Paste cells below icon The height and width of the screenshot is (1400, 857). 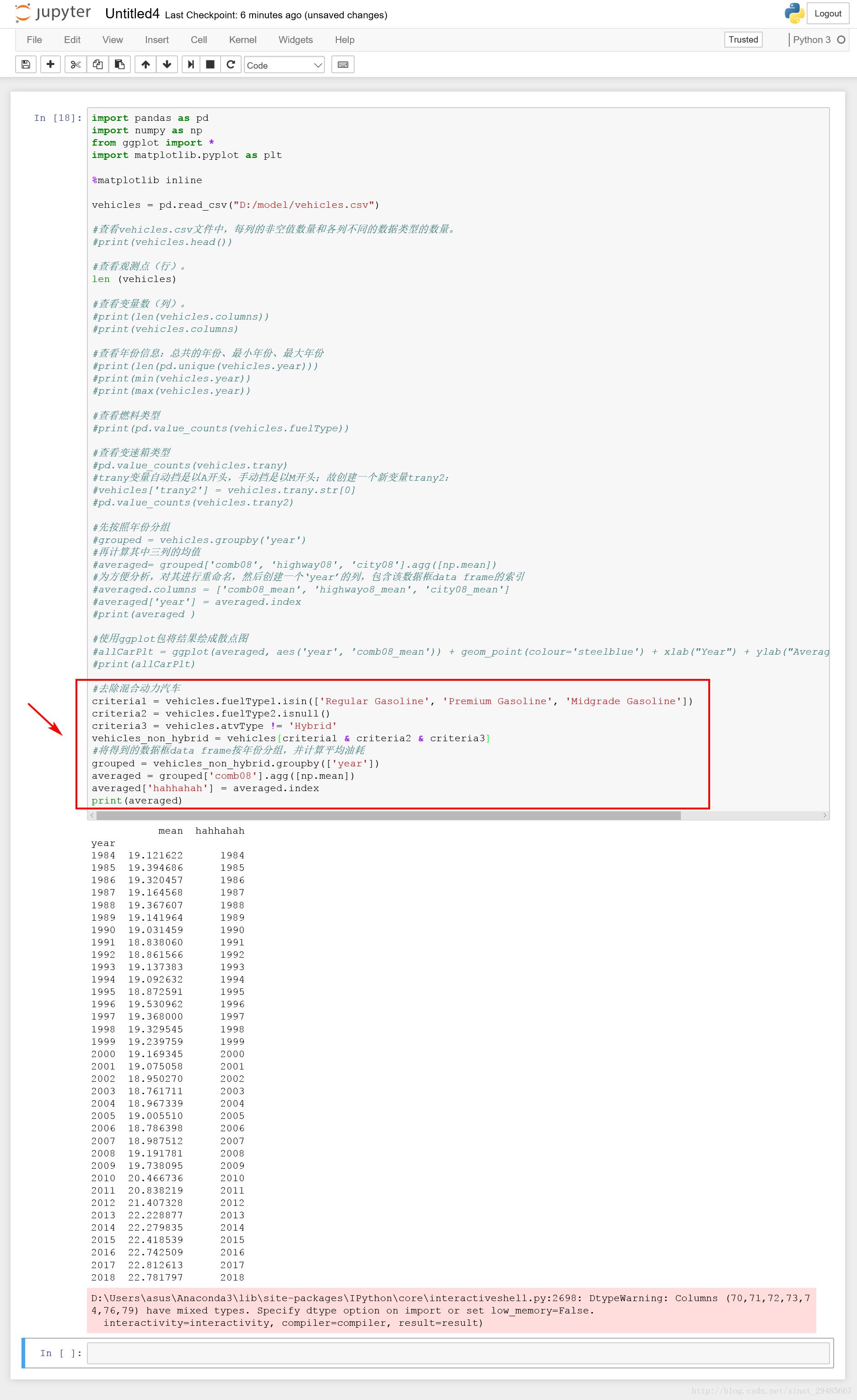coord(120,65)
